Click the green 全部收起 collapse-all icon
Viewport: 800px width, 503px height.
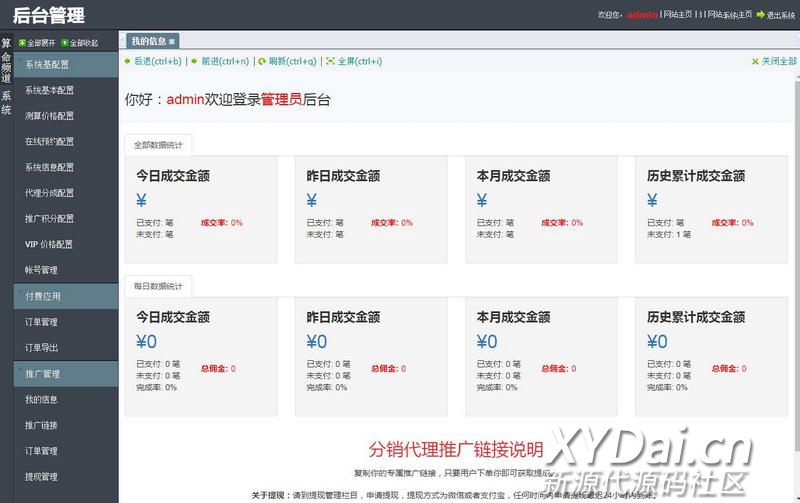click(x=65, y=43)
